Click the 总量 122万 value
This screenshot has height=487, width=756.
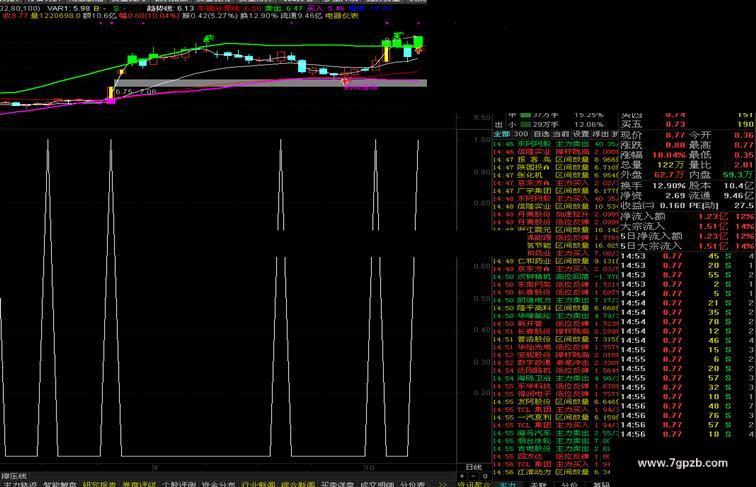(x=673, y=165)
